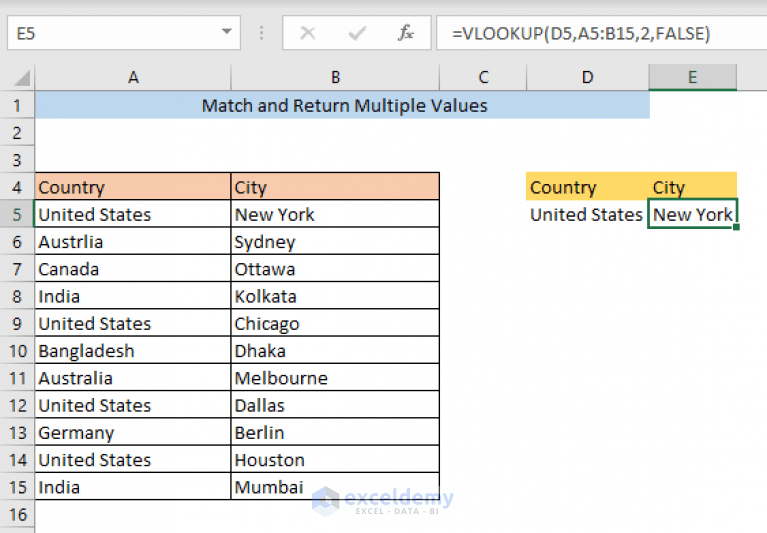The image size is (767, 533).
Task: Click 'United States' in row 14
Action: (133, 460)
